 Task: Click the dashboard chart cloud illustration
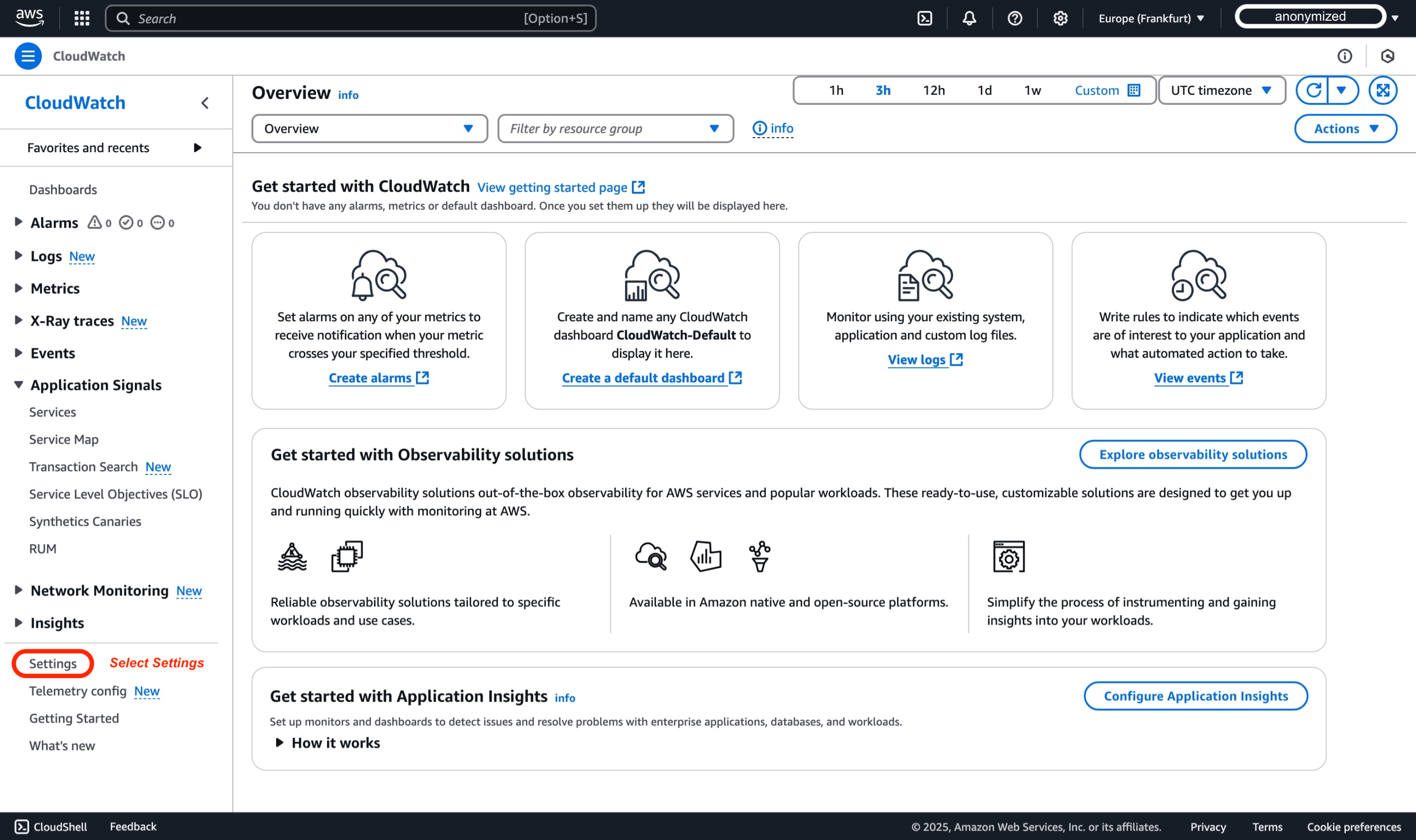pos(652,275)
